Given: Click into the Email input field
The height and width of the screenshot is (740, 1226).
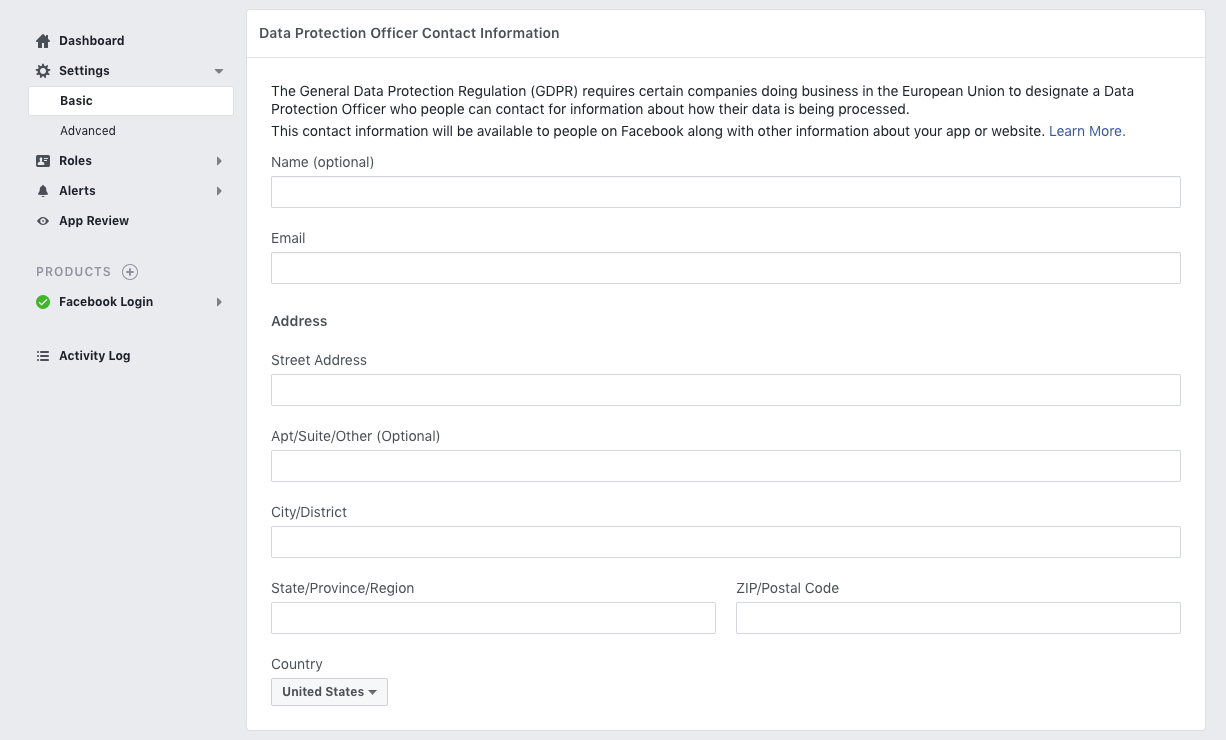Looking at the screenshot, I should [726, 267].
